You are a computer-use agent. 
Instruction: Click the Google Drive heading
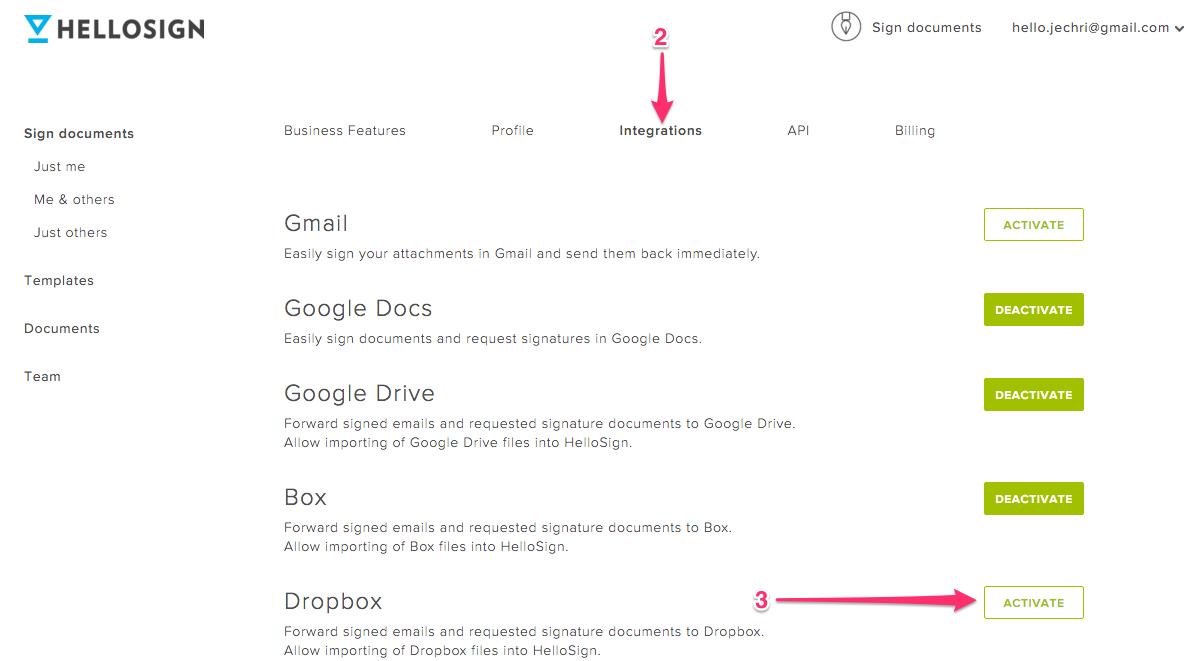pyautogui.click(x=359, y=394)
